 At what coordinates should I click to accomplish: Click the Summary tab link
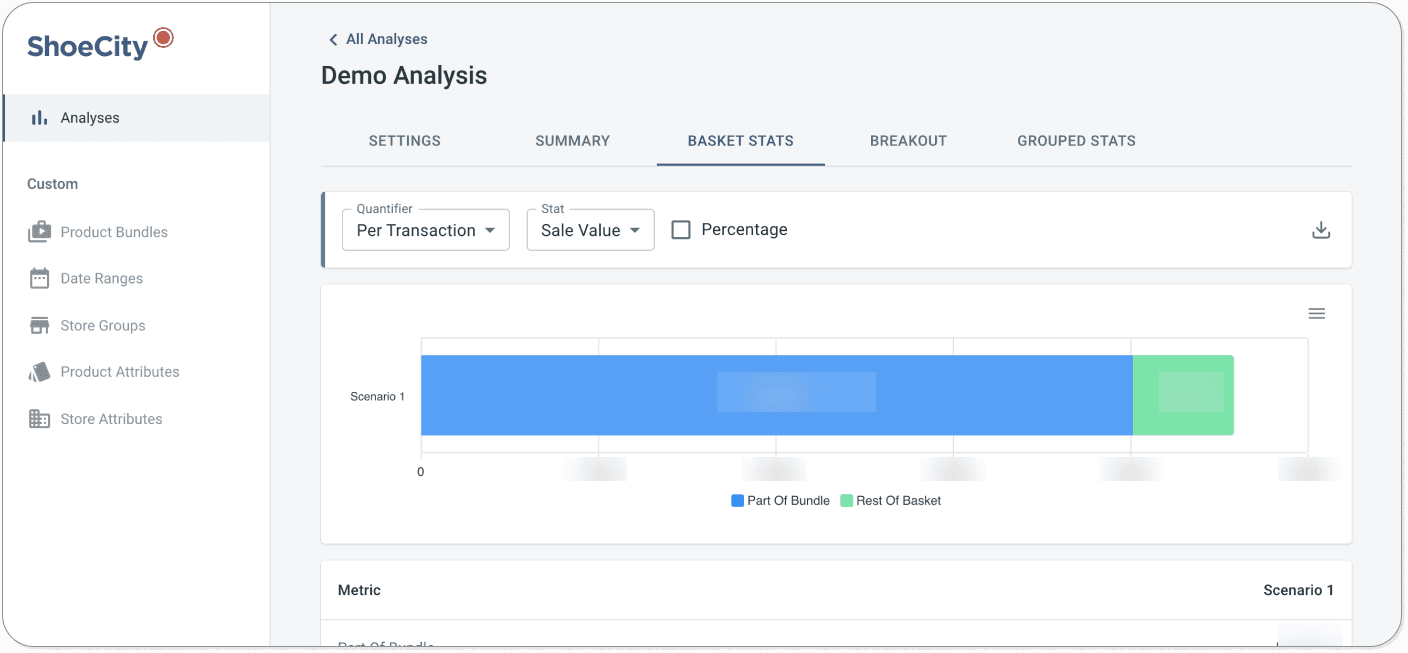pyautogui.click(x=572, y=141)
